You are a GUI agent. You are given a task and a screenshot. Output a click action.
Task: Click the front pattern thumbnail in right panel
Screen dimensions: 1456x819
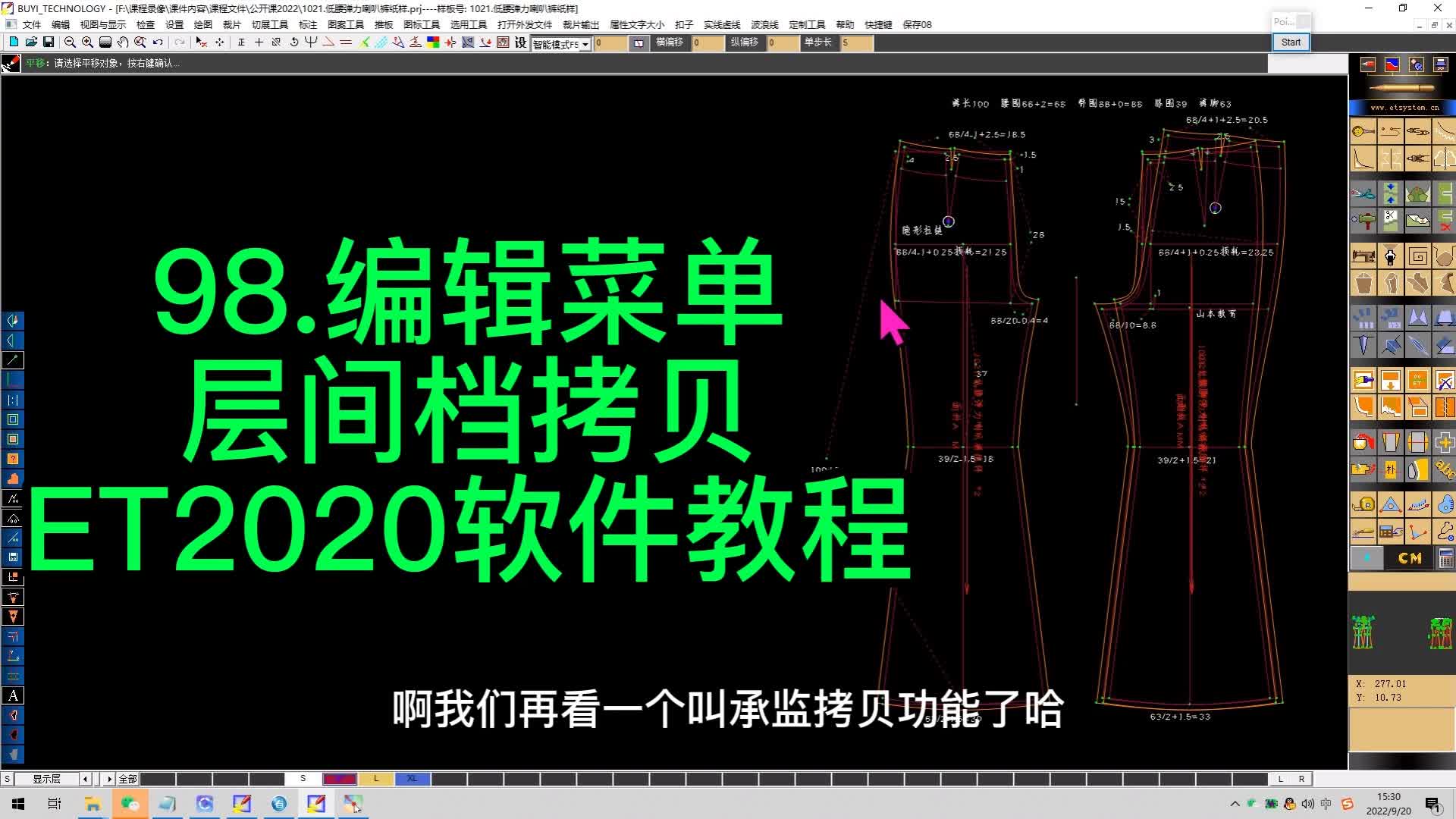pyautogui.click(x=1363, y=632)
